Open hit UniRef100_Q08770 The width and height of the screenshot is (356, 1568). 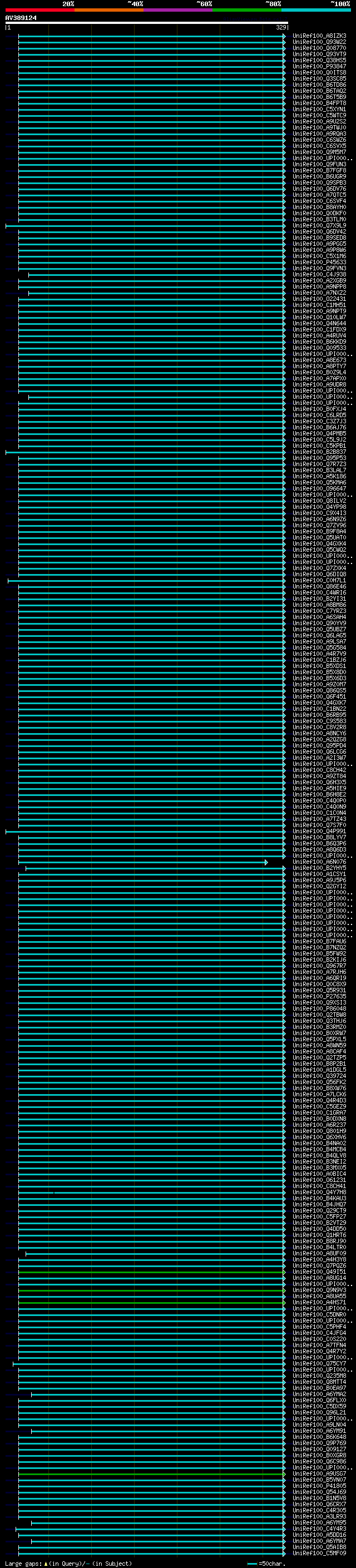pos(319,48)
